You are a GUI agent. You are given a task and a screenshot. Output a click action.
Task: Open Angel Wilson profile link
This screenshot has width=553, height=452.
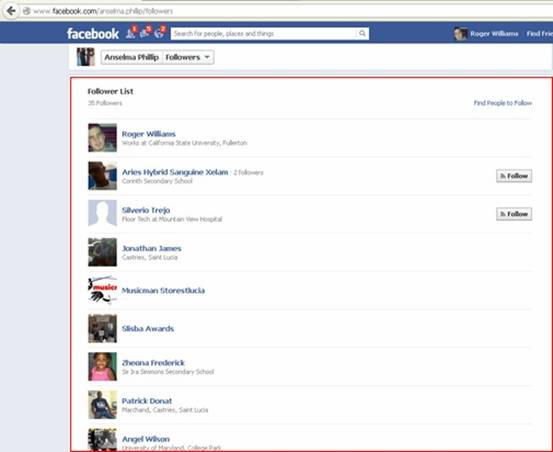146,439
